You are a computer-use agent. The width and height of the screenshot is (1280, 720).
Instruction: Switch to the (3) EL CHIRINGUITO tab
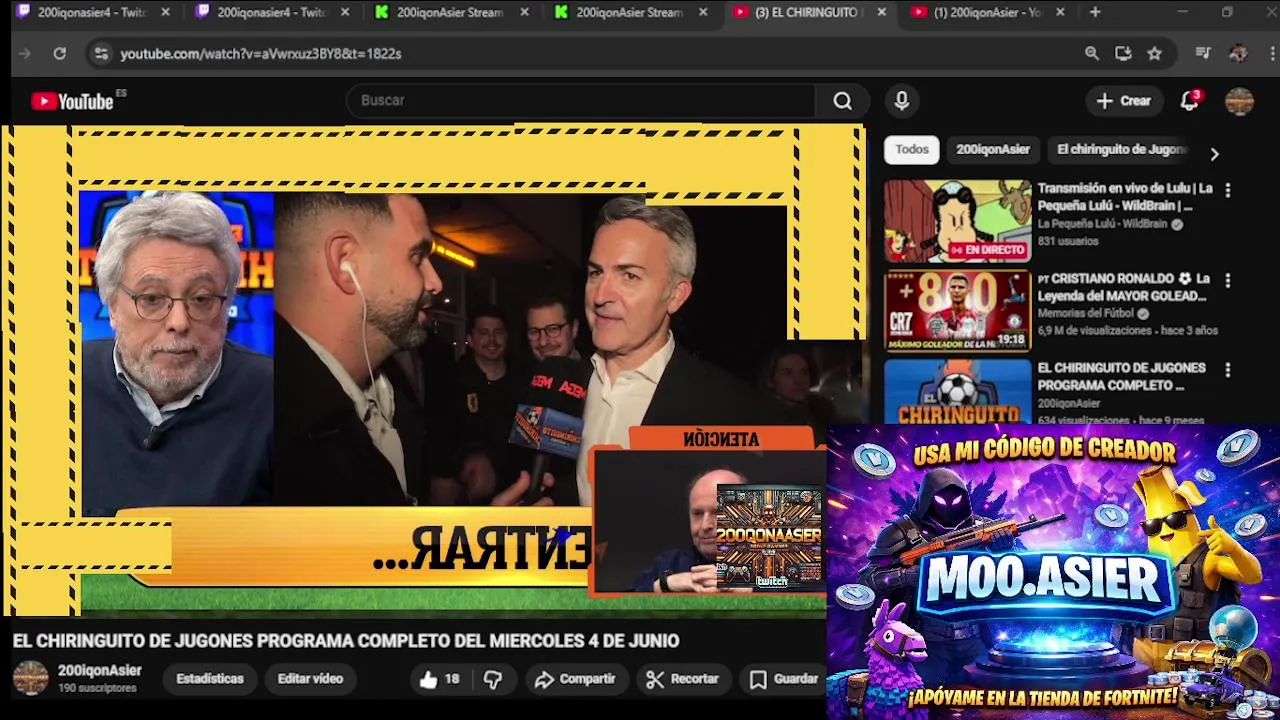806,12
